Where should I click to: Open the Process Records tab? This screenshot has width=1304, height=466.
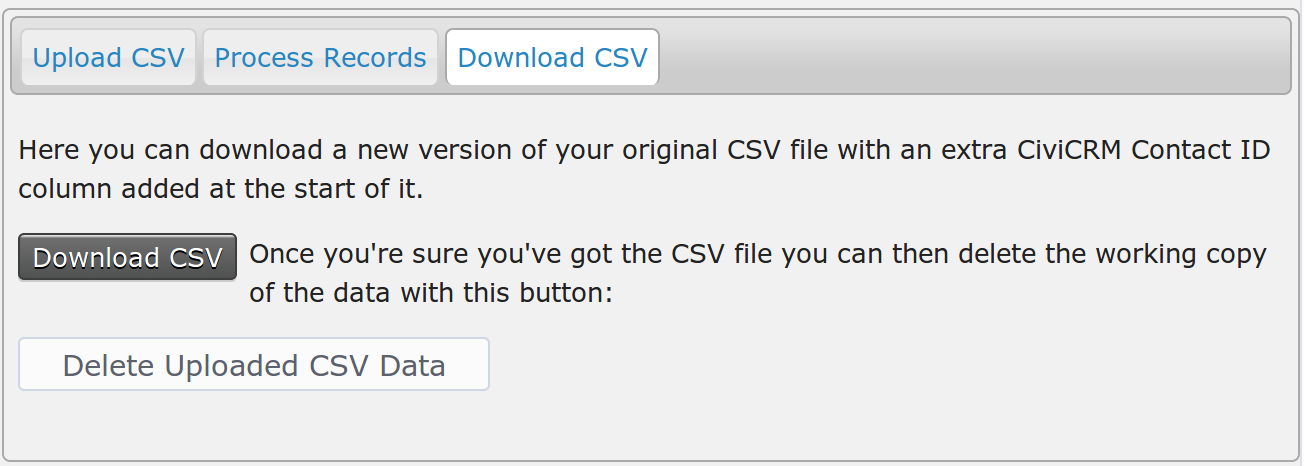coord(320,58)
